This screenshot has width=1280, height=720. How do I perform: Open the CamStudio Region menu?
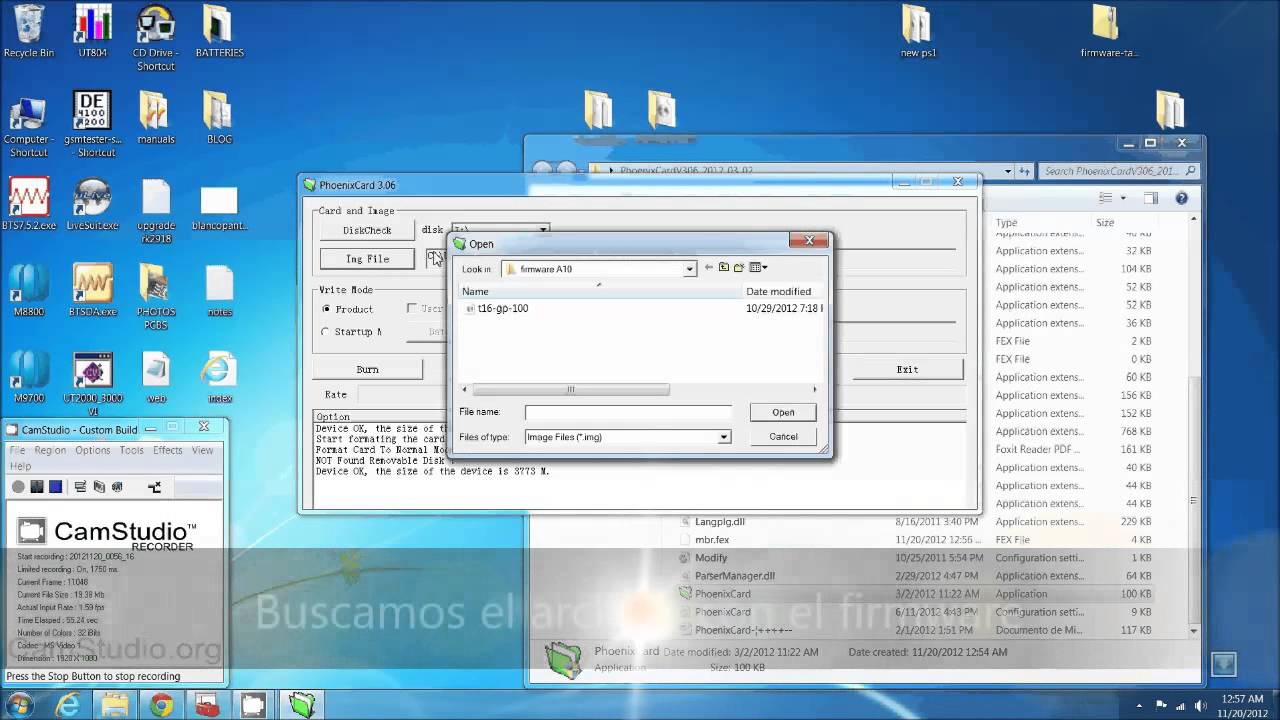(50, 450)
